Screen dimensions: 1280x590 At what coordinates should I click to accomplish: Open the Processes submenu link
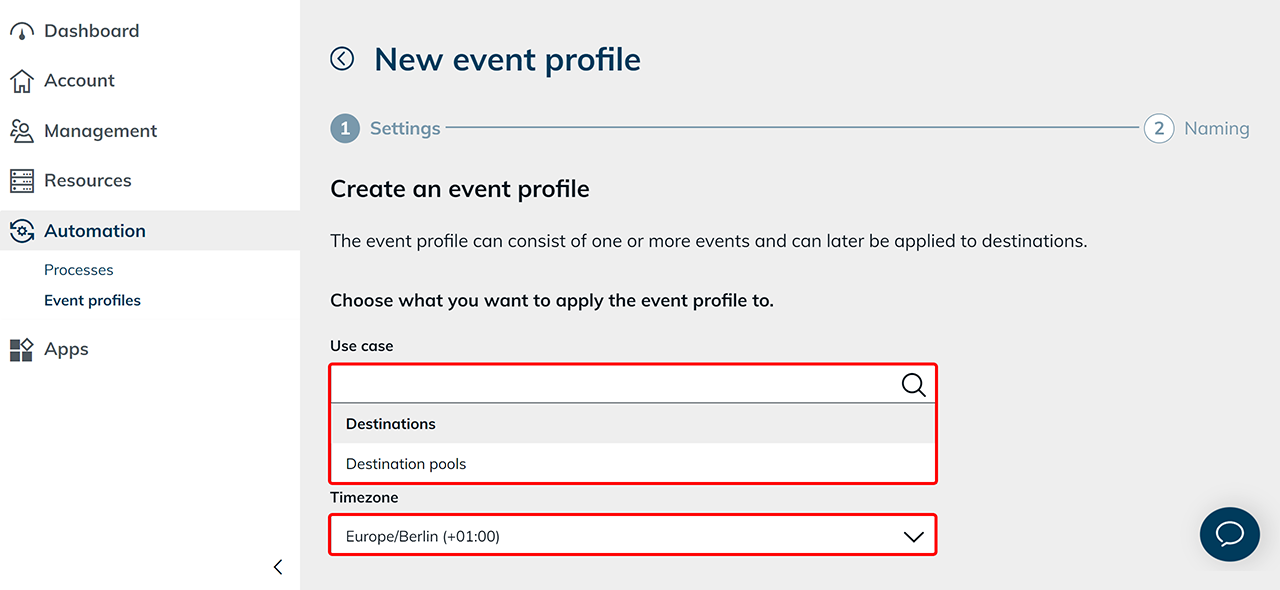pyautogui.click(x=79, y=270)
